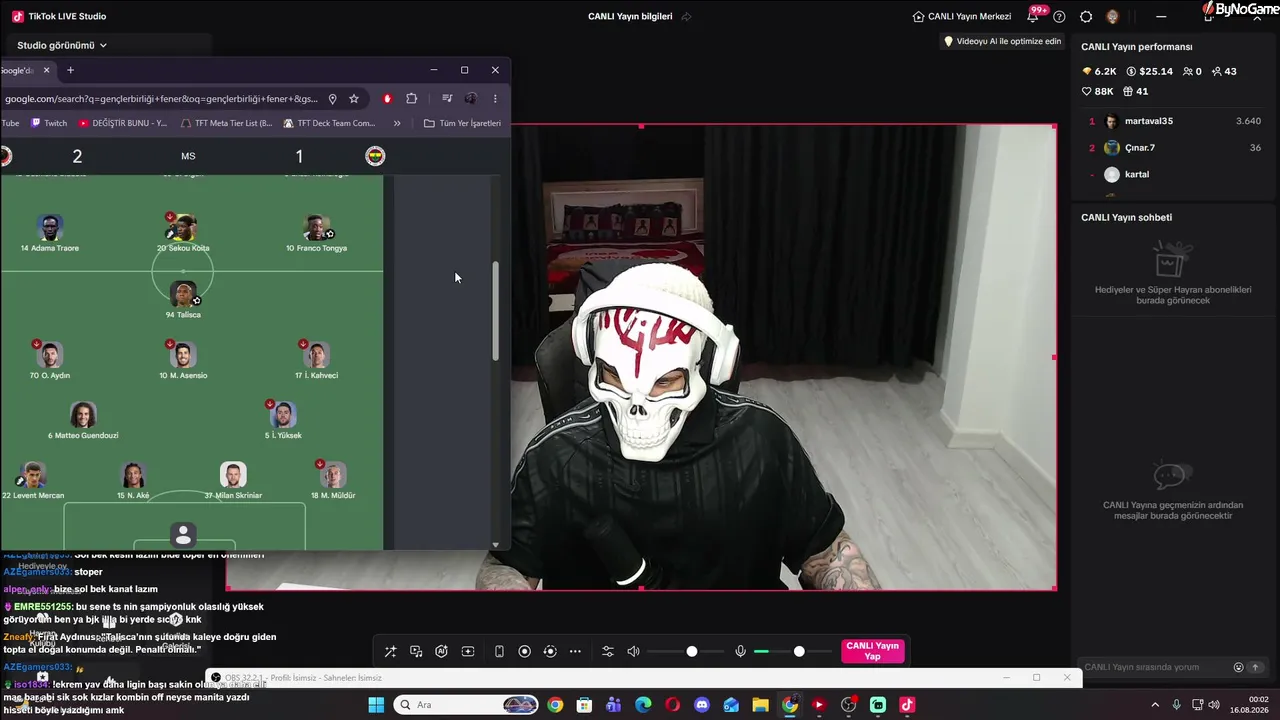Click the record circle icon

524,652
